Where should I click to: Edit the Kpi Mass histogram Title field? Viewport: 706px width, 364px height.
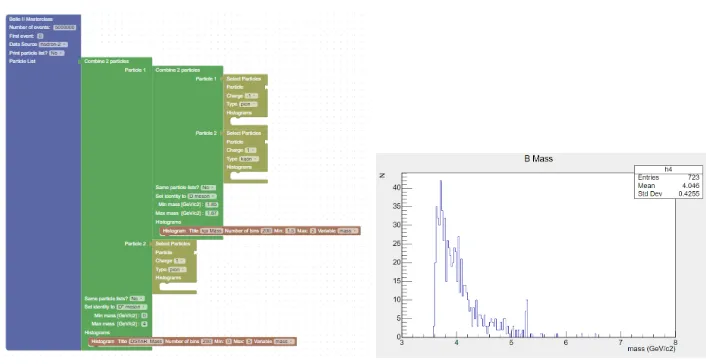[x=211, y=231]
